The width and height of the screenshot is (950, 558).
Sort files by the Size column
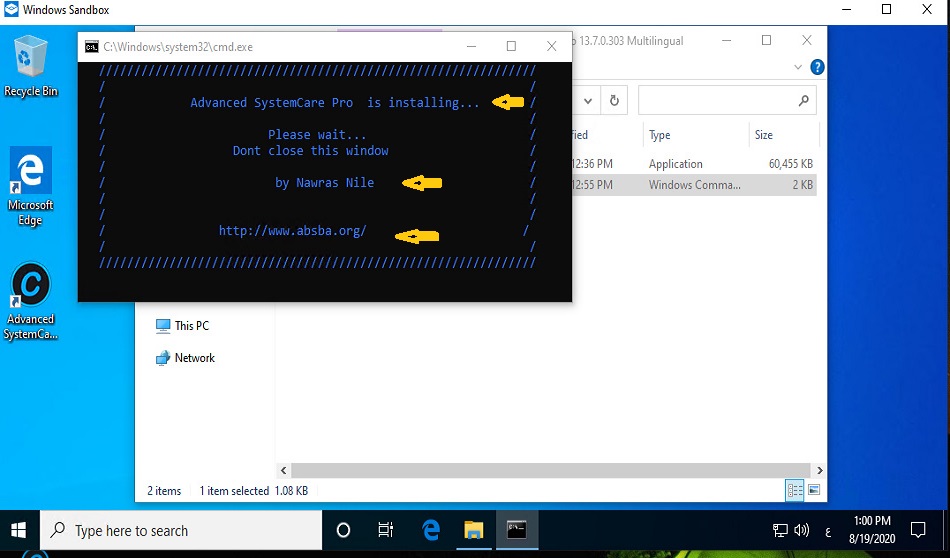pos(765,135)
